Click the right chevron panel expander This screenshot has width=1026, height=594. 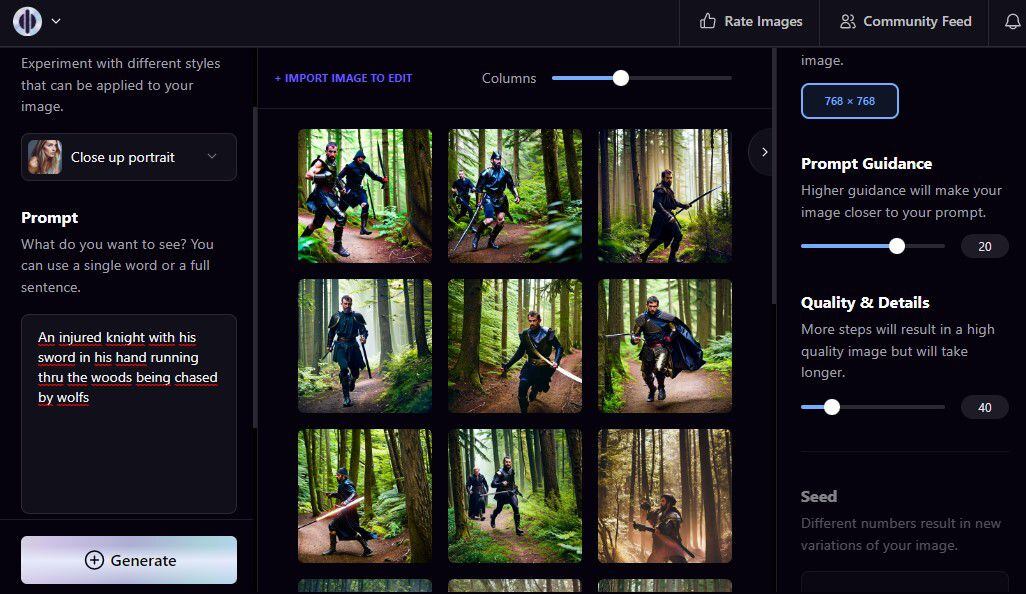pos(764,152)
